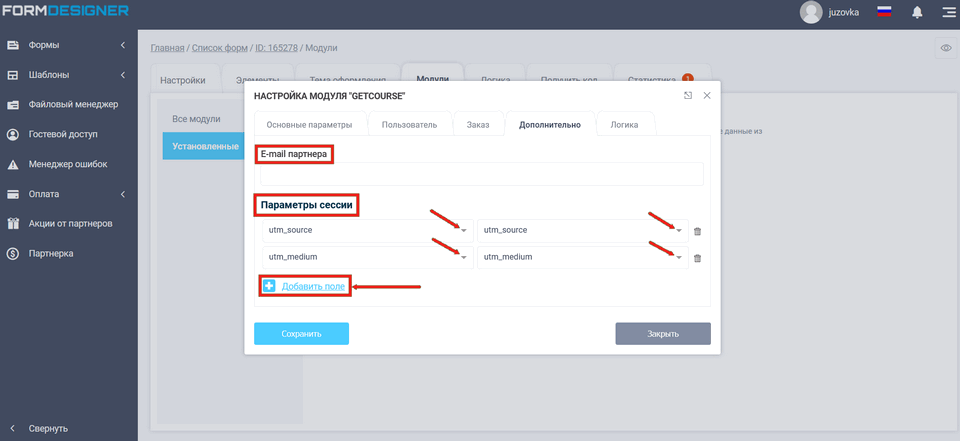Click the FormDesigner logo
The height and width of the screenshot is (441, 960).
pyautogui.click(x=64, y=10)
